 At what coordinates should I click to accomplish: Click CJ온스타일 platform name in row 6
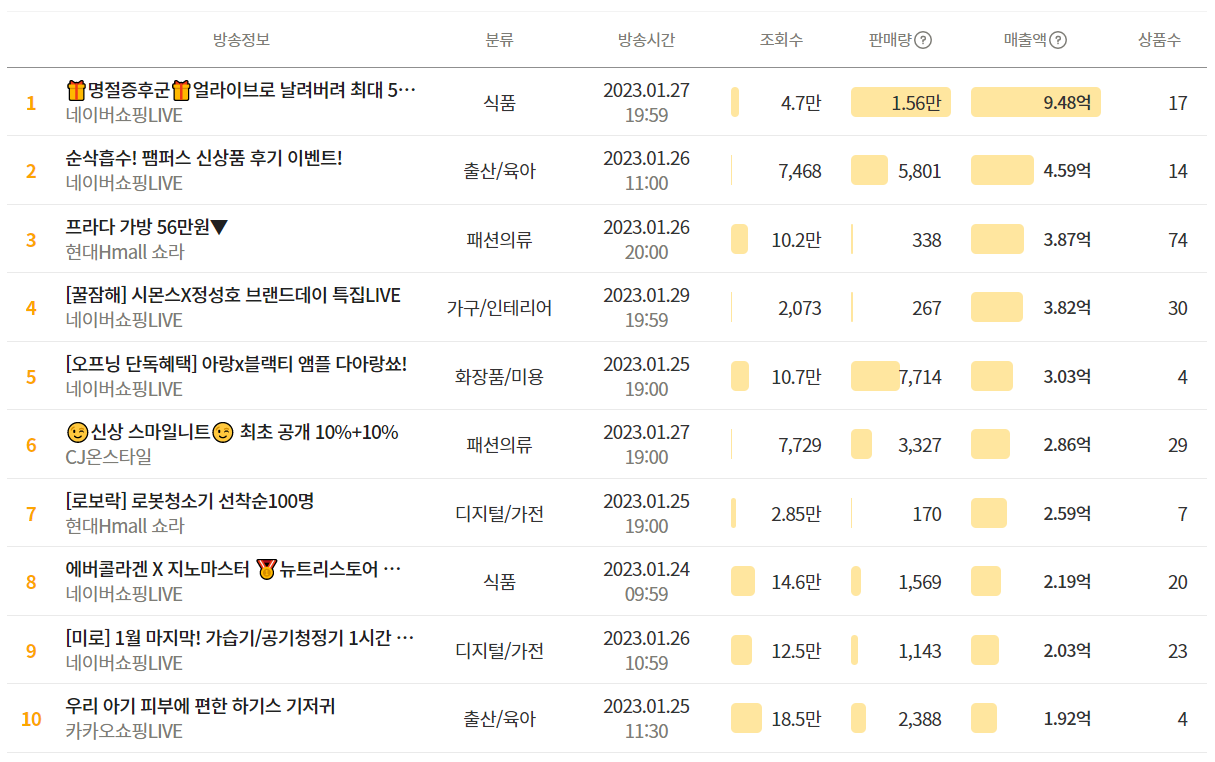pos(109,457)
